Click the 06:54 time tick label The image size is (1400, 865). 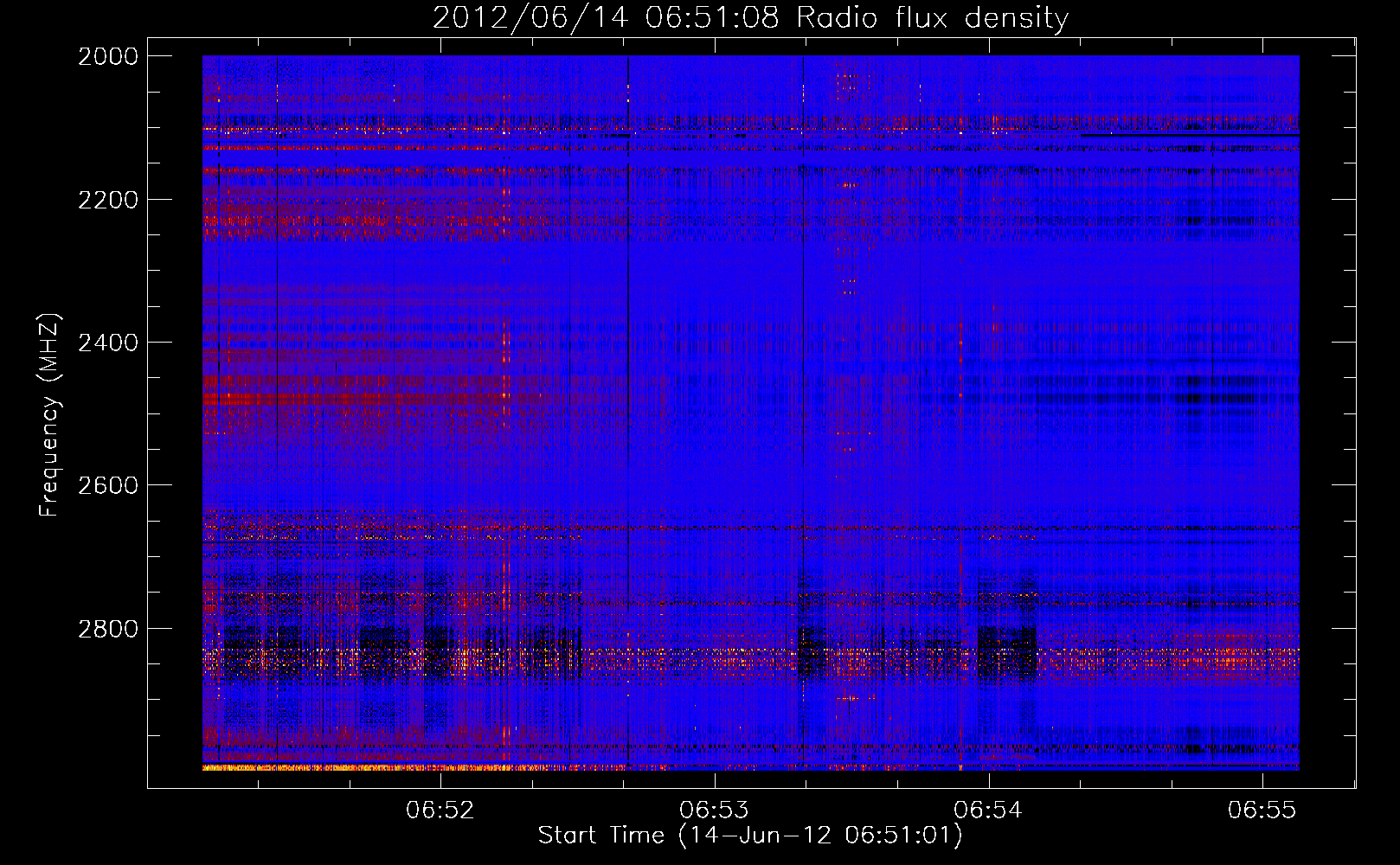pyautogui.click(x=988, y=810)
